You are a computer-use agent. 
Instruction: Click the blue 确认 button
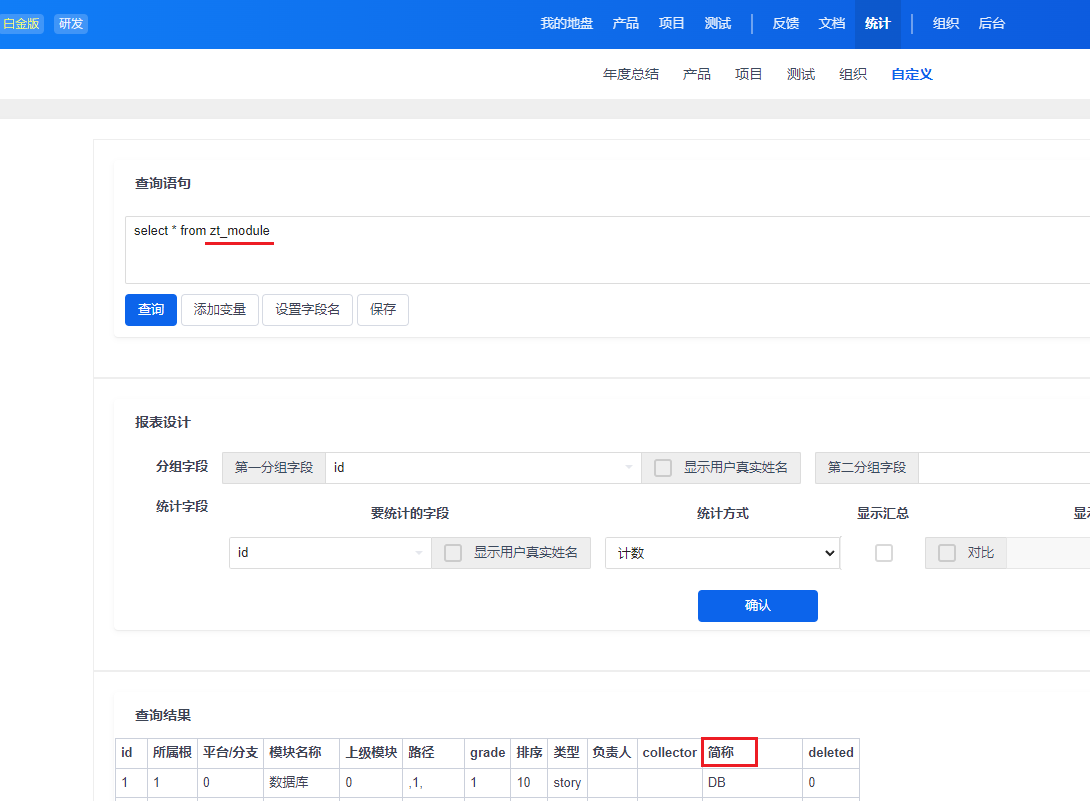click(757, 606)
